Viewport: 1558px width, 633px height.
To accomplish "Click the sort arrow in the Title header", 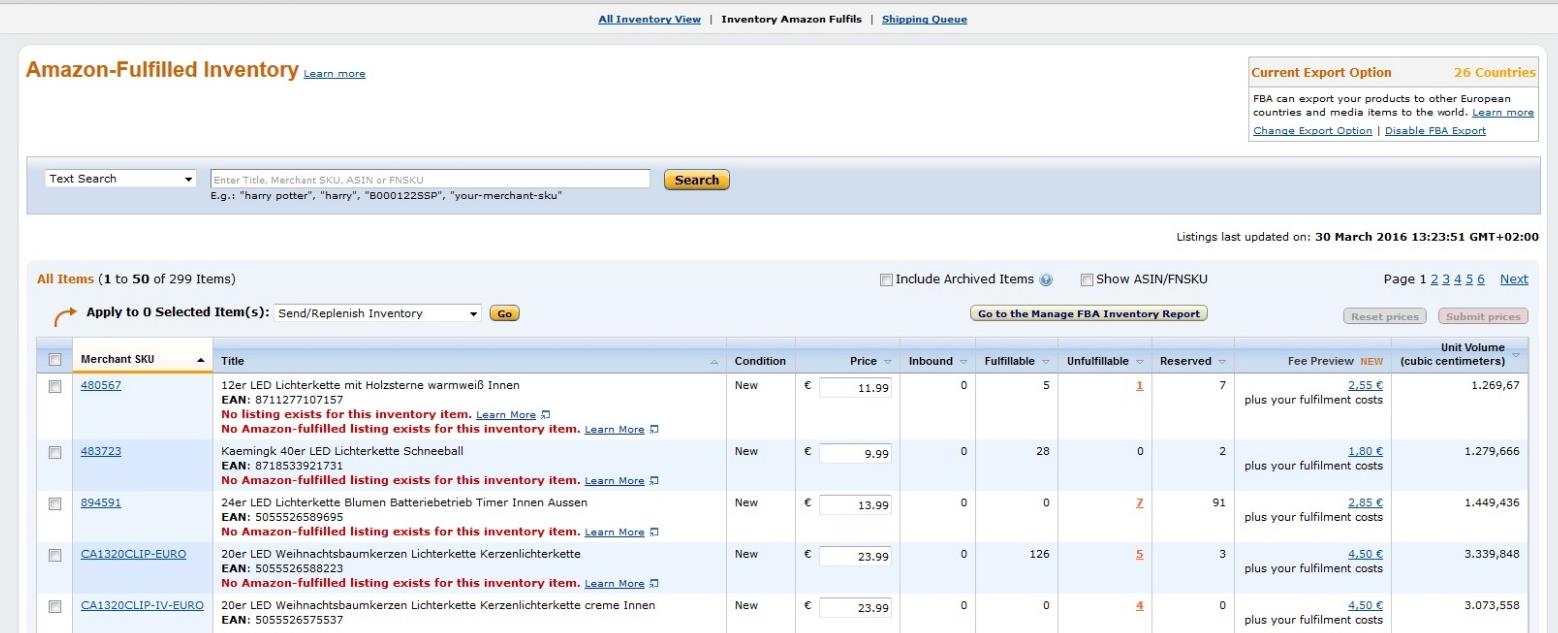I will [714, 361].
